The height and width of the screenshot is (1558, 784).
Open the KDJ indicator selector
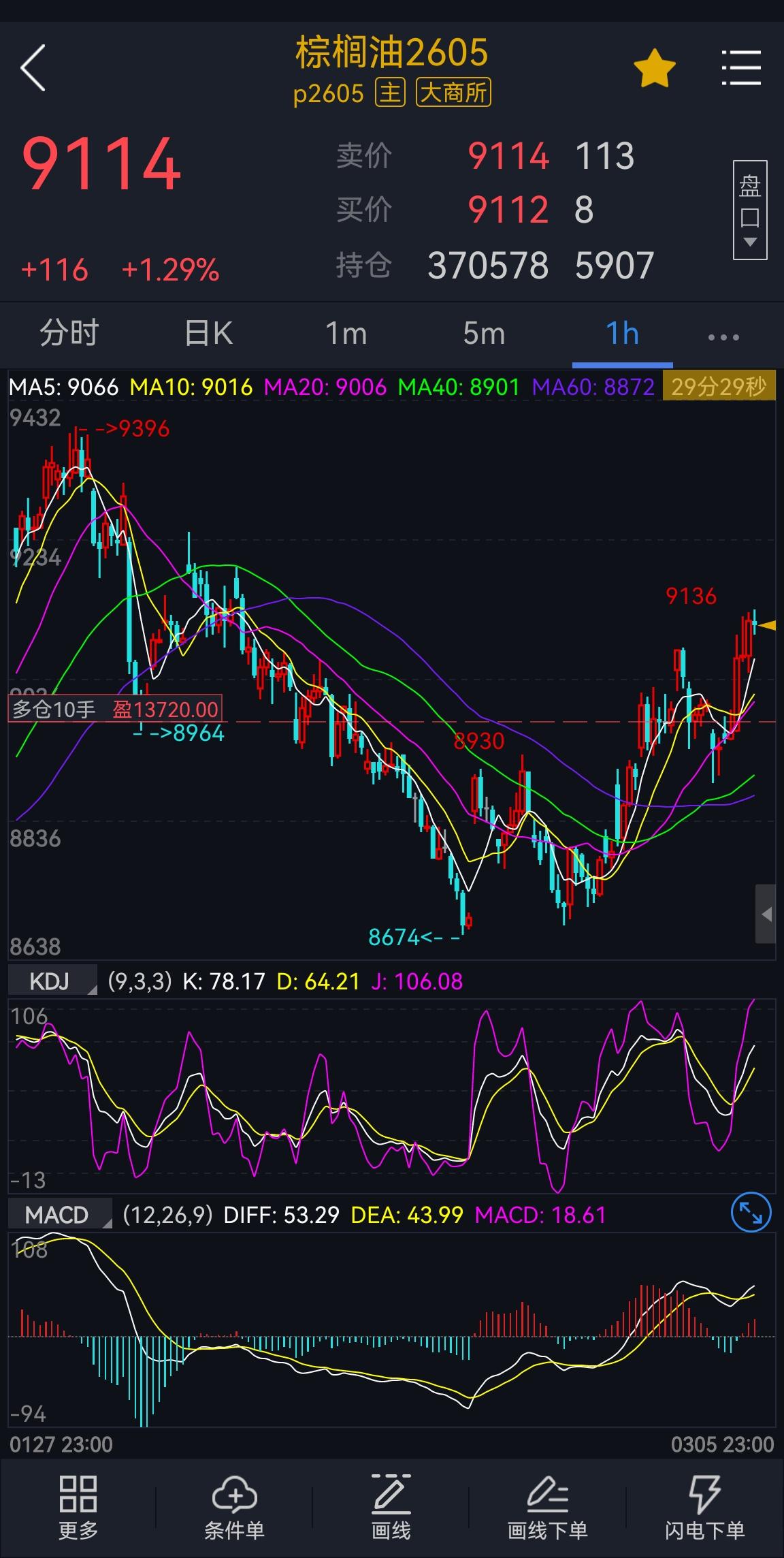pos(53,981)
